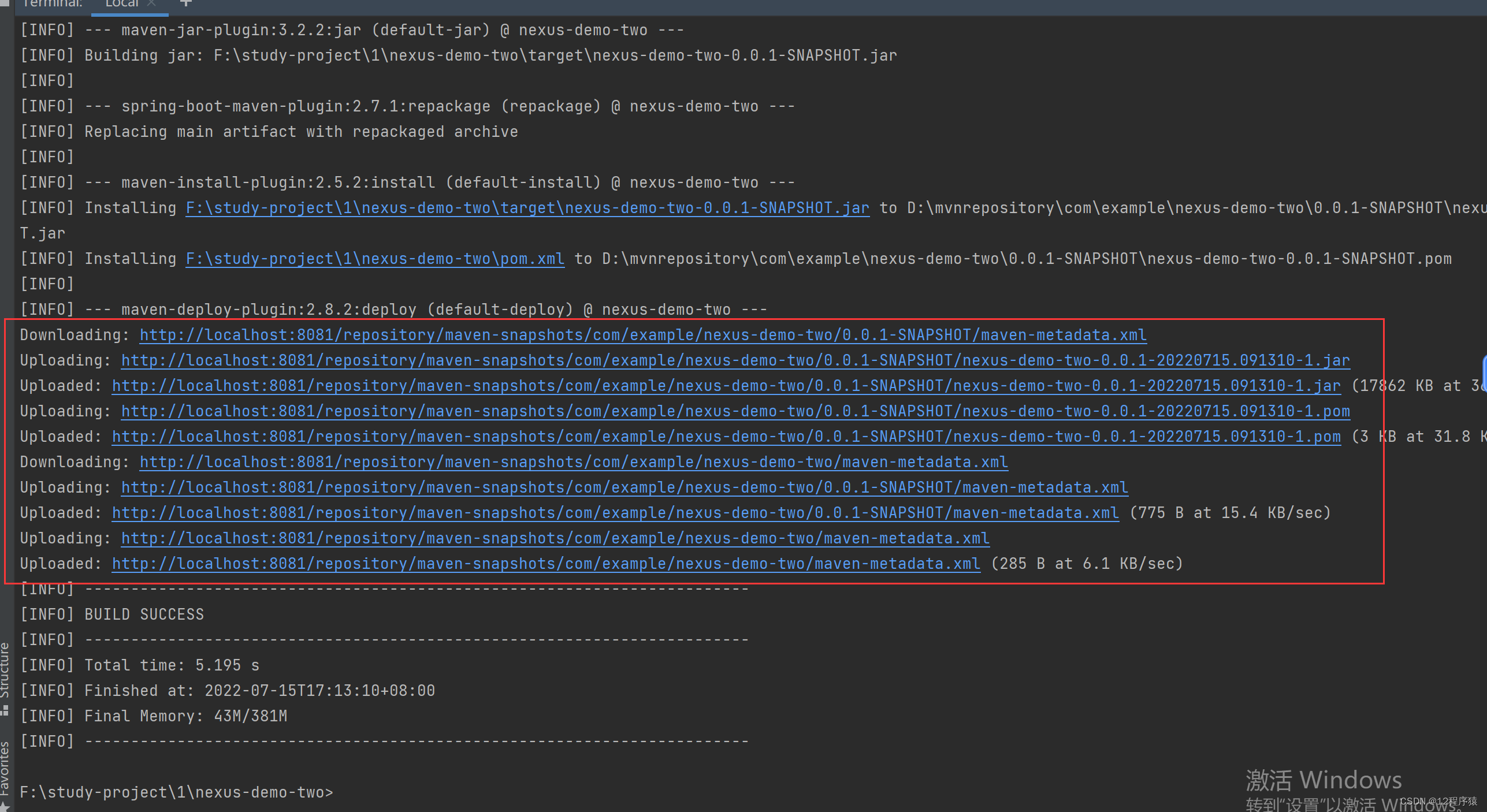Click the Favorites star icon
The image size is (1487, 812).
click(5, 806)
